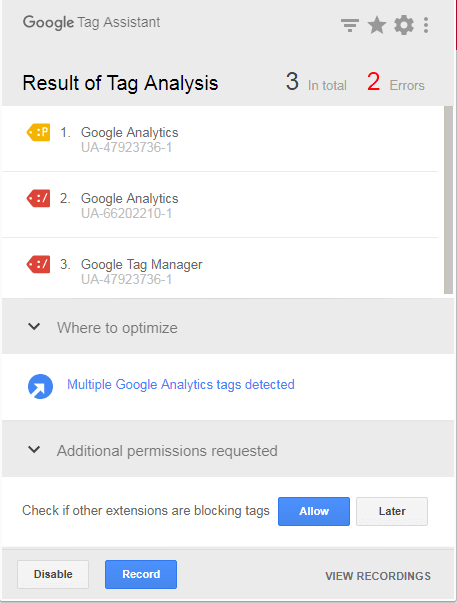The image size is (457, 603).
Task: Click the blue arrow icon beside Multiple tags
Action: [40, 386]
